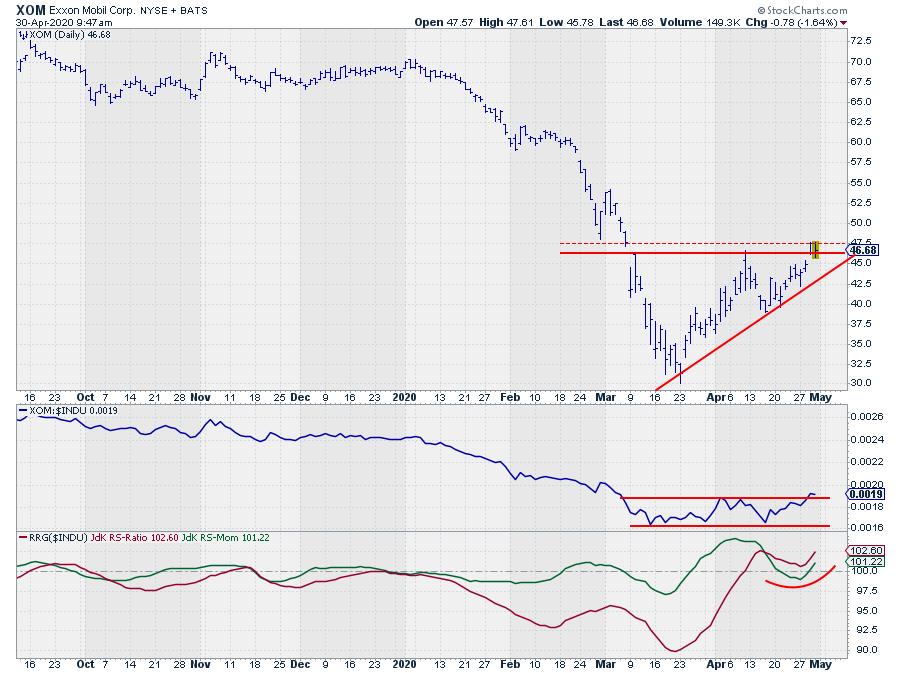This screenshot has height=673, width=900.
Task: Click the Low 45.78 value
Action: click(566, 22)
